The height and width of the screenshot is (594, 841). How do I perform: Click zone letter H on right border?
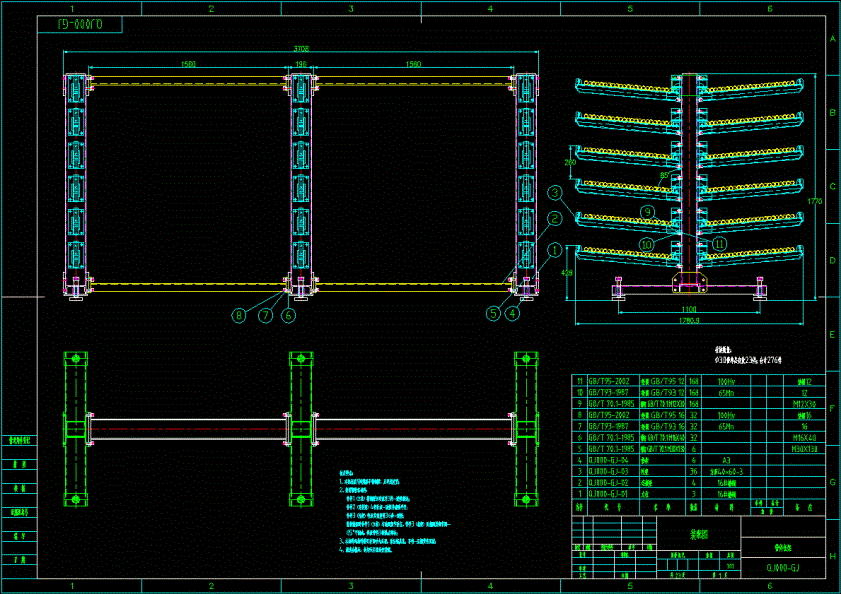pos(833,556)
